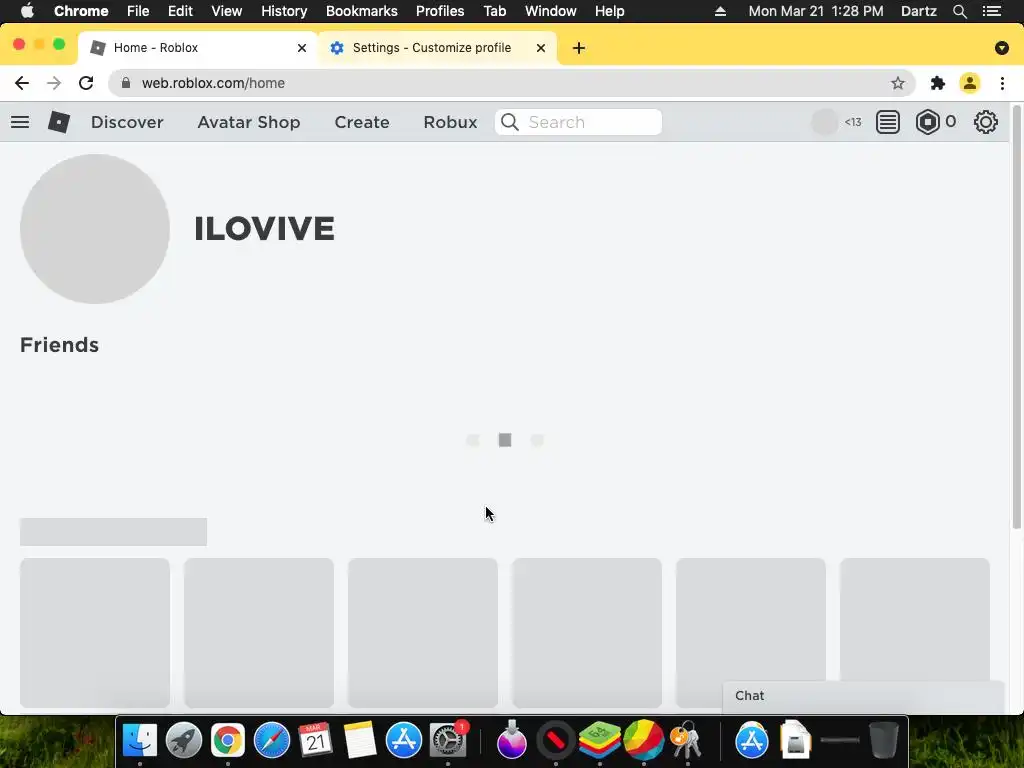Open the Robux page
Image resolution: width=1024 pixels, height=768 pixels.
click(451, 122)
